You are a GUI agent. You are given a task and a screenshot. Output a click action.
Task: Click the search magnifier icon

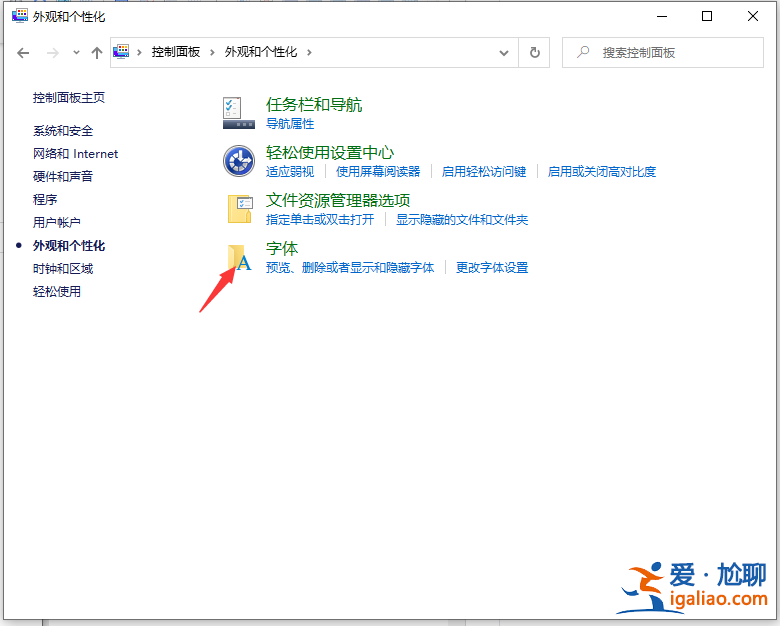(x=583, y=52)
